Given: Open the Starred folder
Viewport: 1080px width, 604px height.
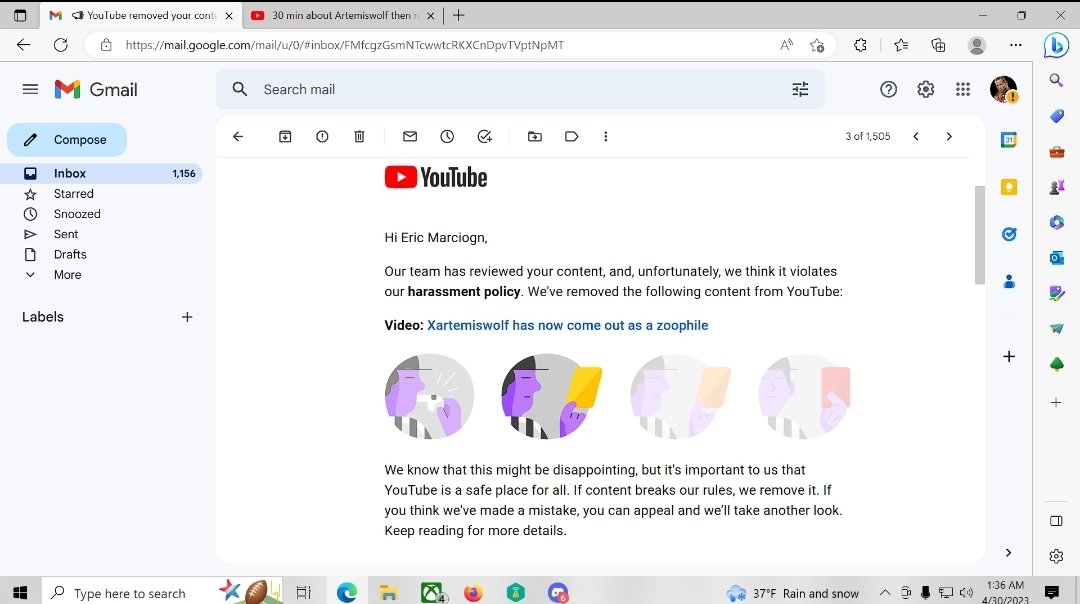Looking at the screenshot, I should (74, 194).
